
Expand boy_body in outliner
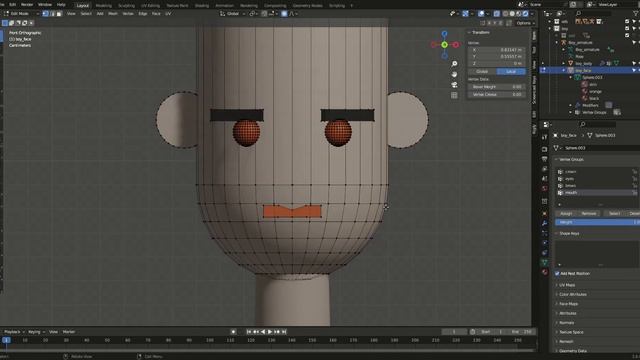coord(564,64)
